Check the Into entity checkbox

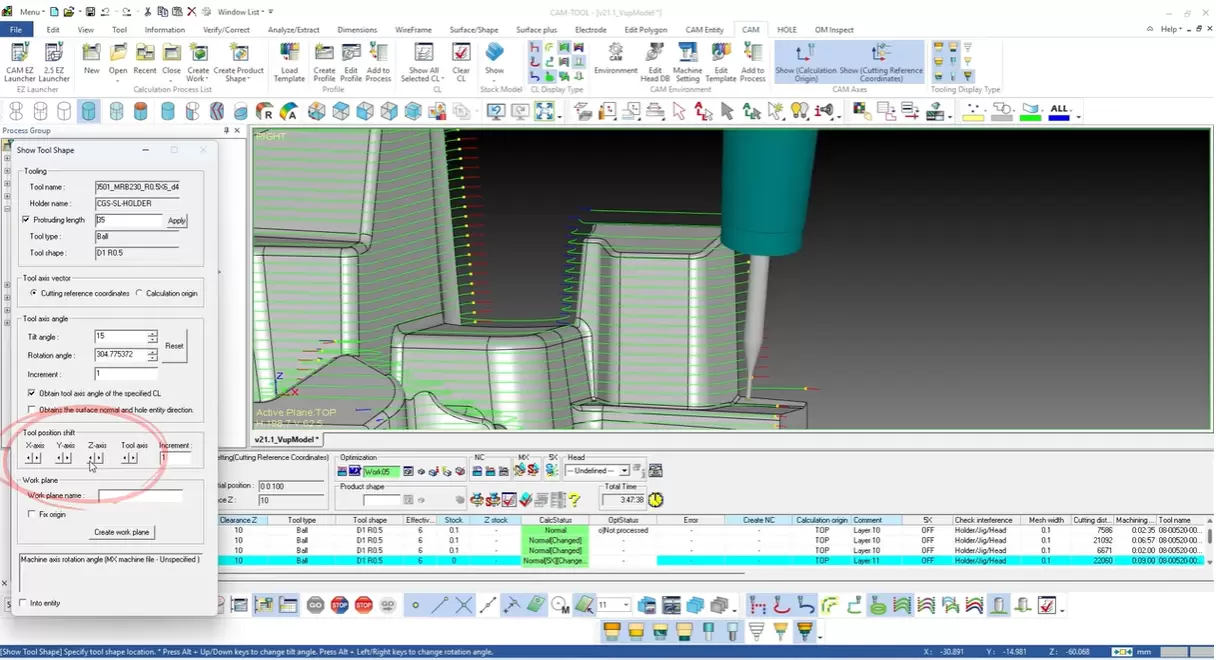click(24, 602)
